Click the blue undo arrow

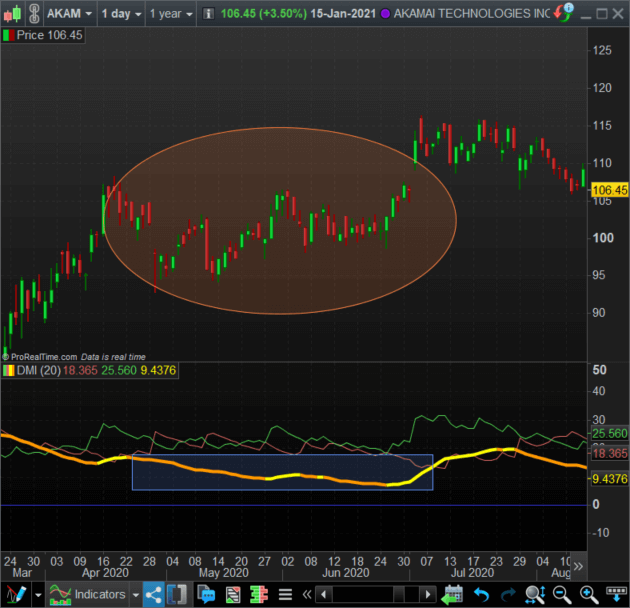click(x=481, y=594)
